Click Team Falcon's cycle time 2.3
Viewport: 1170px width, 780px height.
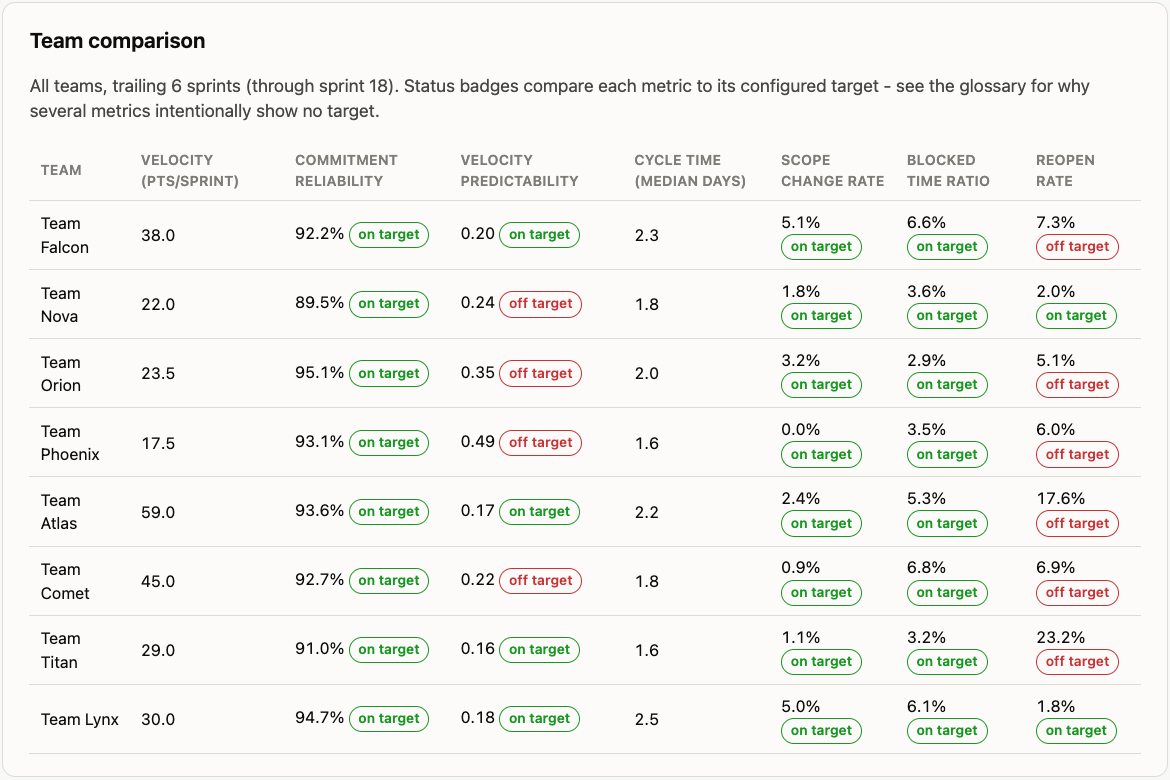coord(647,235)
